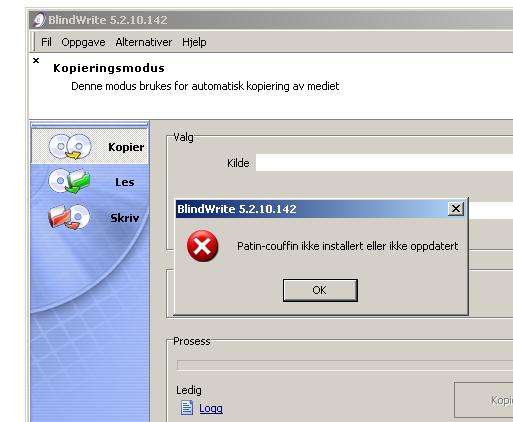Open the Hjelp menu
The image size is (513, 422).
[194, 42]
